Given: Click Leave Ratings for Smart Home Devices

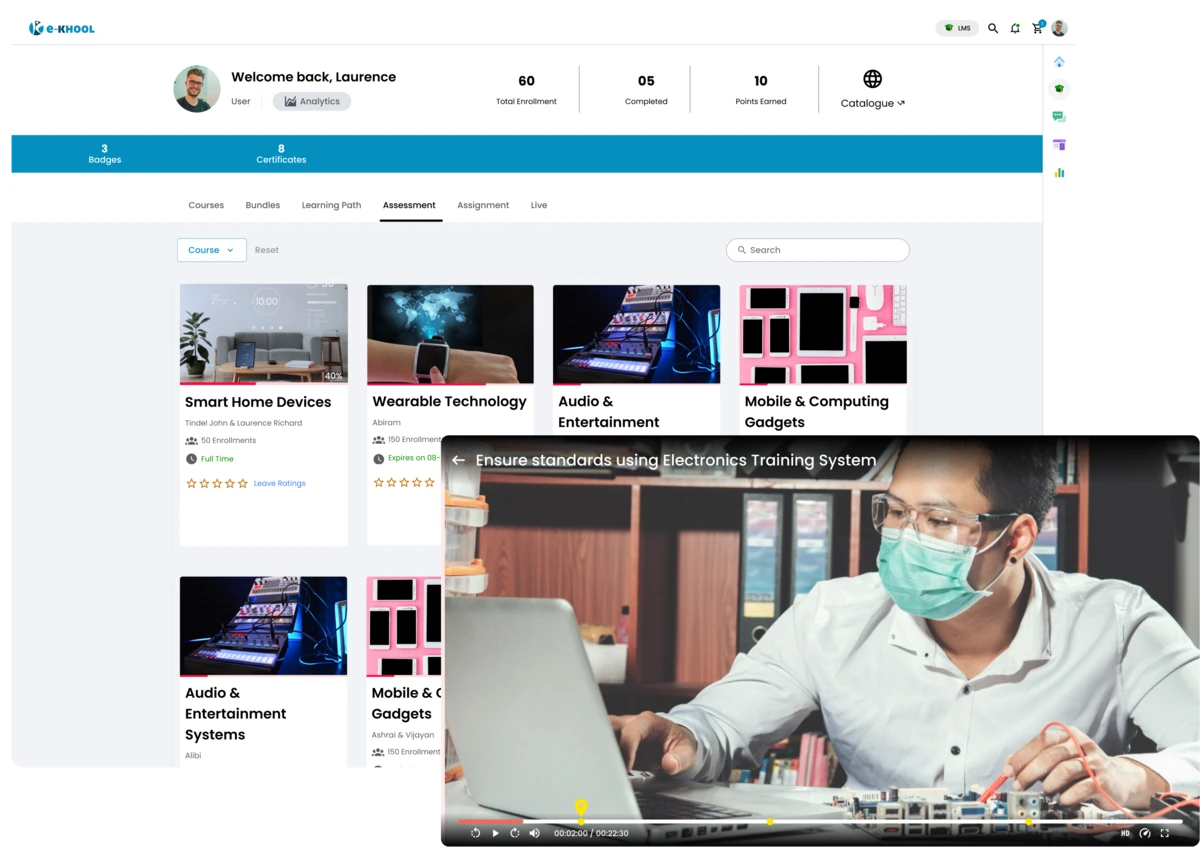Looking at the screenshot, I should tap(279, 483).
